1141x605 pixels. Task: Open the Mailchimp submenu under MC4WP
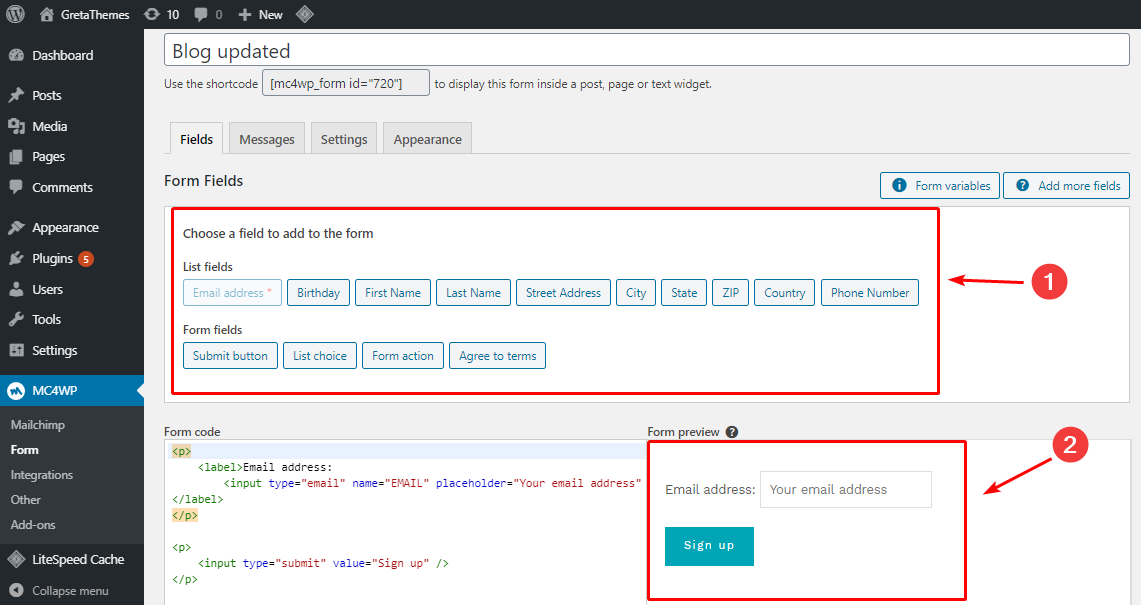(37, 424)
